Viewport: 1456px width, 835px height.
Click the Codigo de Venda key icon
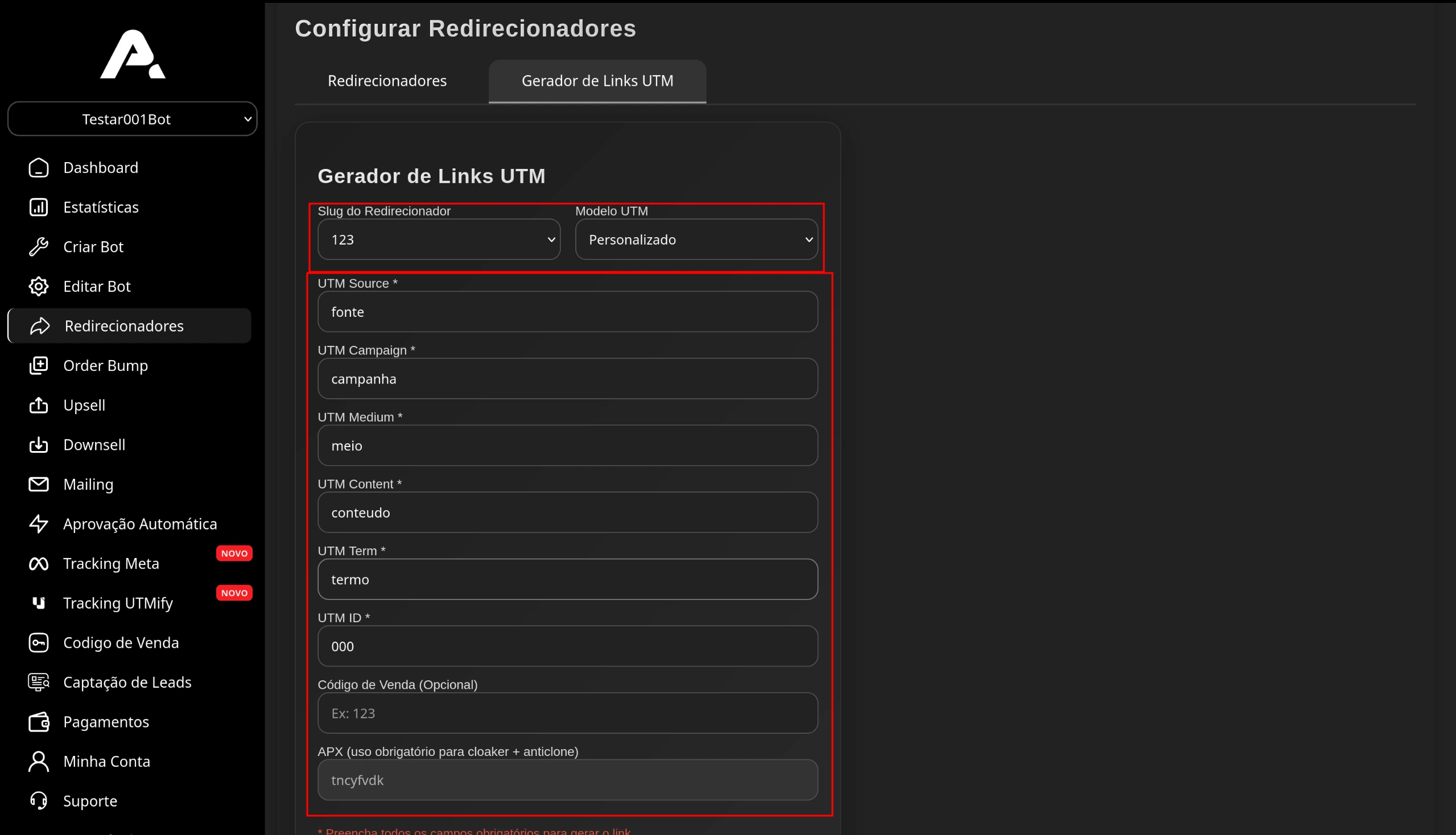pos(39,642)
